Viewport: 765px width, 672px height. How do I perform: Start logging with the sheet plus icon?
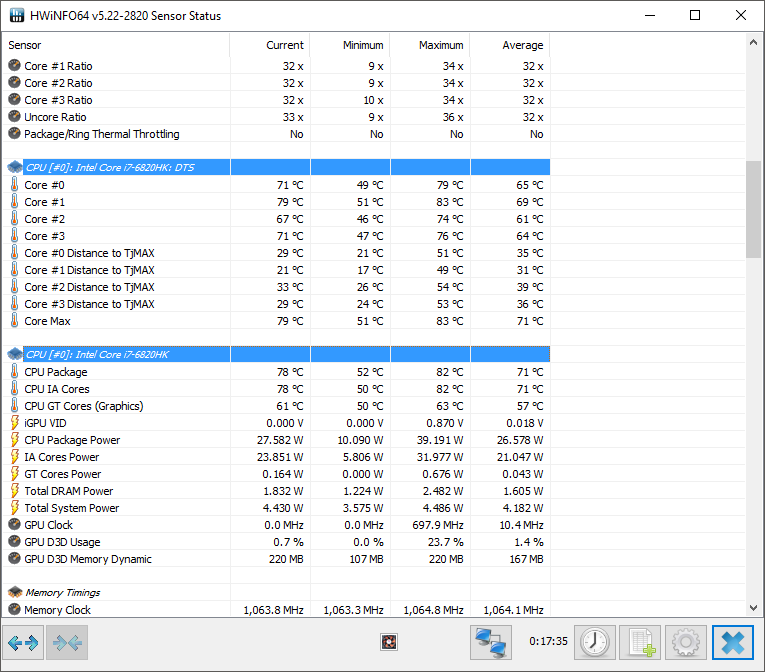tap(640, 643)
